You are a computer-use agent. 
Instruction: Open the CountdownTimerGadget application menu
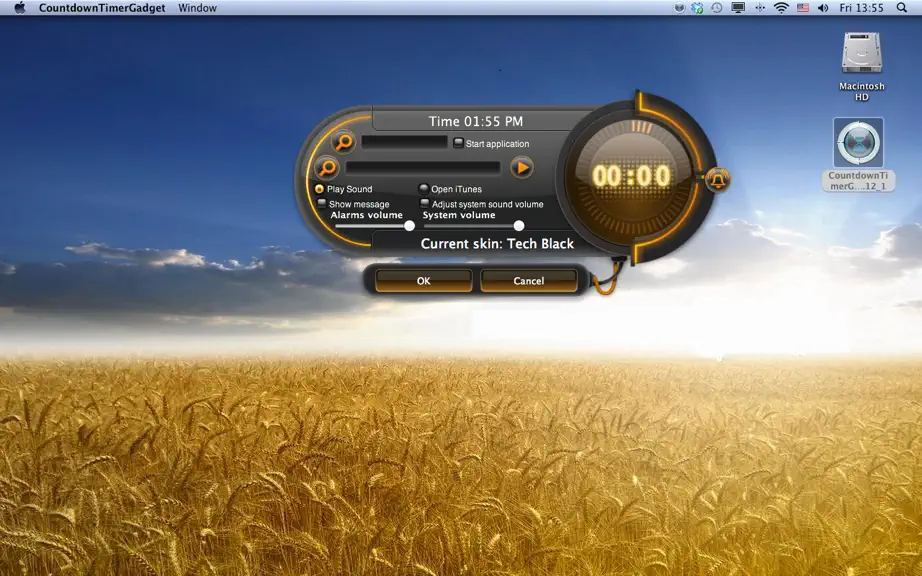point(102,8)
